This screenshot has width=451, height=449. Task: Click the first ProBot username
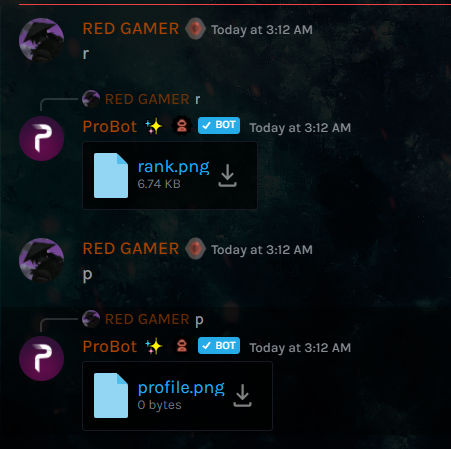(x=110, y=126)
